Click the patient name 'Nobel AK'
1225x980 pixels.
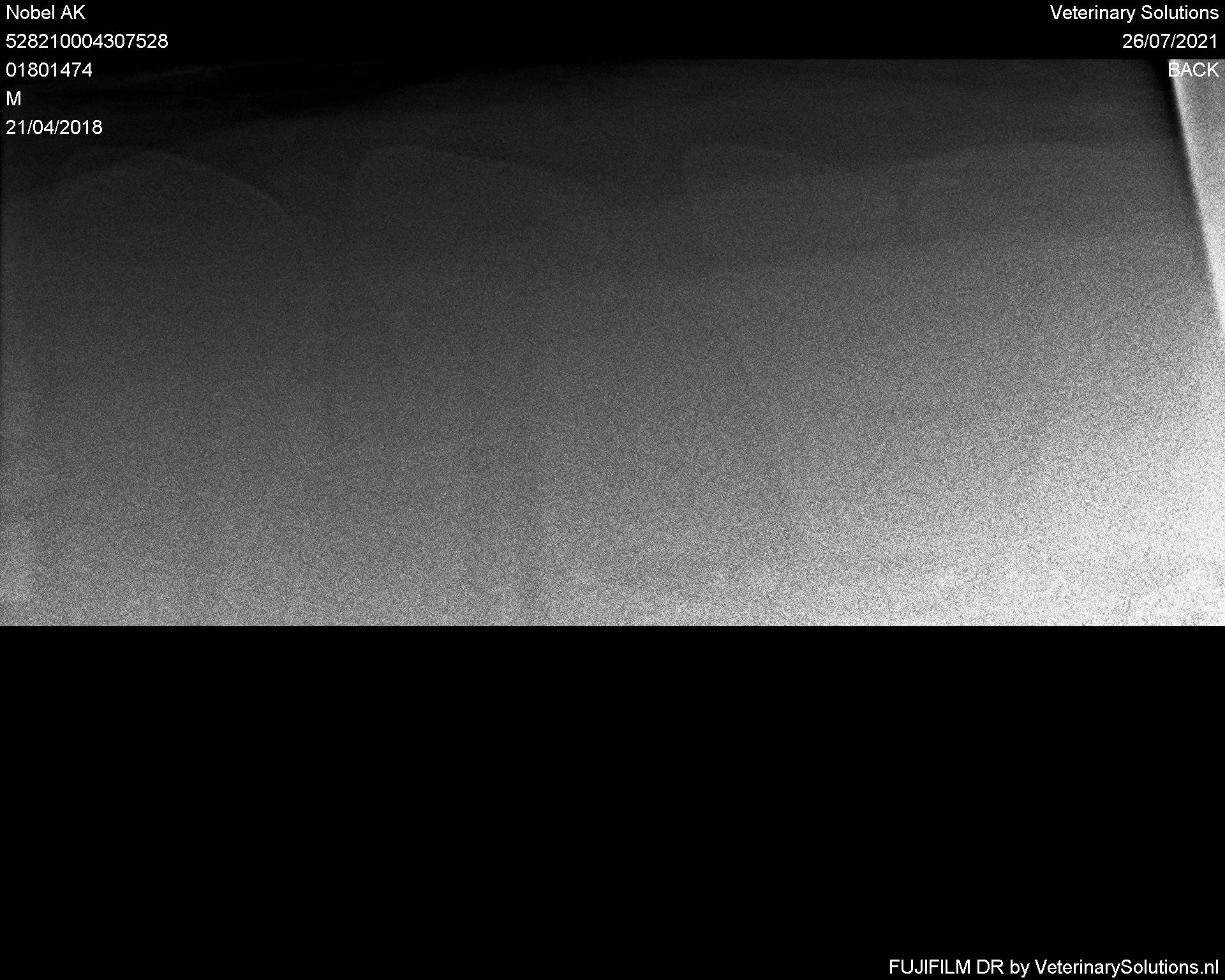(45, 13)
